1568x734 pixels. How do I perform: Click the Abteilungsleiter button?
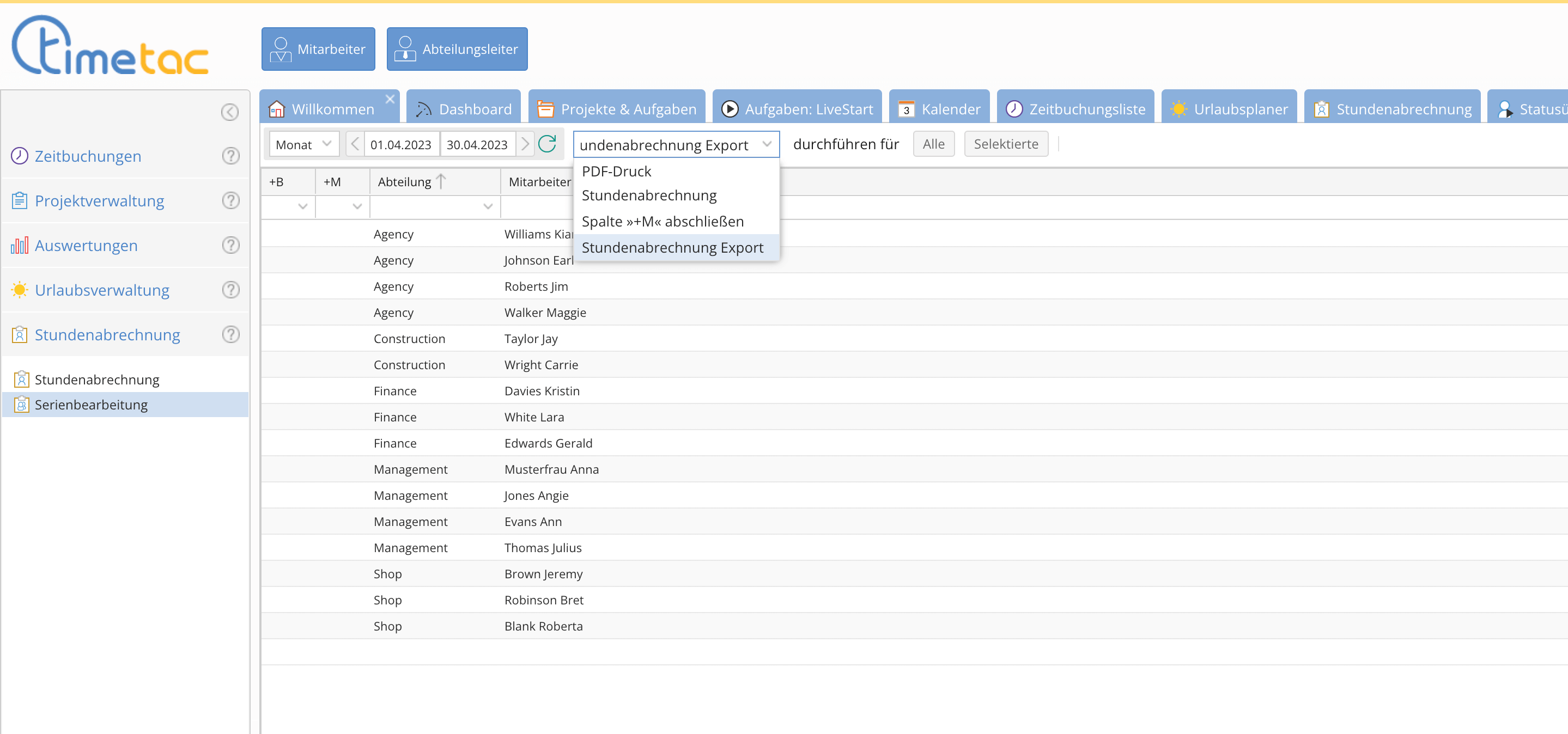pyautogui.click(x=457, y=48)
